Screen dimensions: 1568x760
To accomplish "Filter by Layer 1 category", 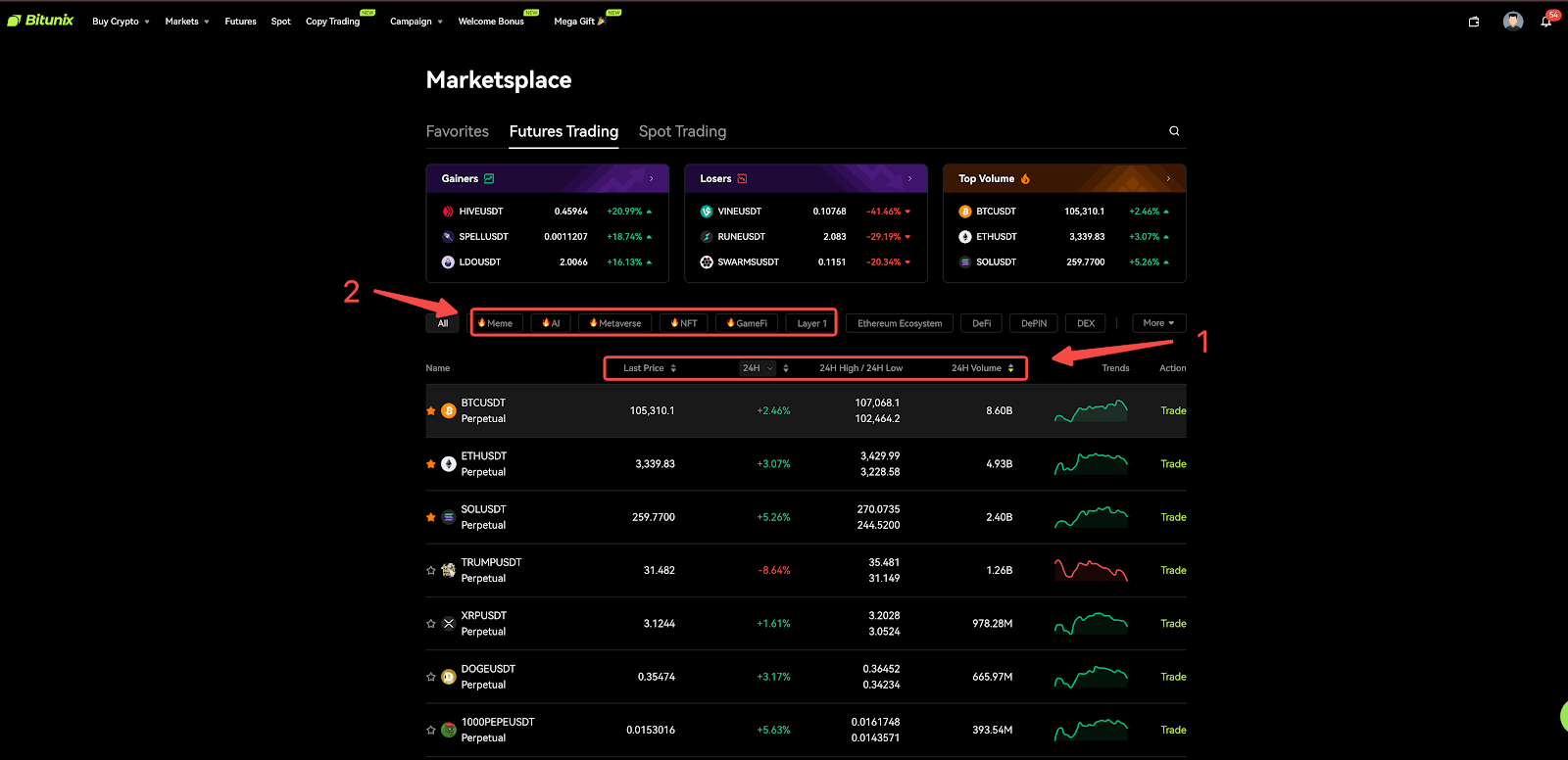I will 811,323.
